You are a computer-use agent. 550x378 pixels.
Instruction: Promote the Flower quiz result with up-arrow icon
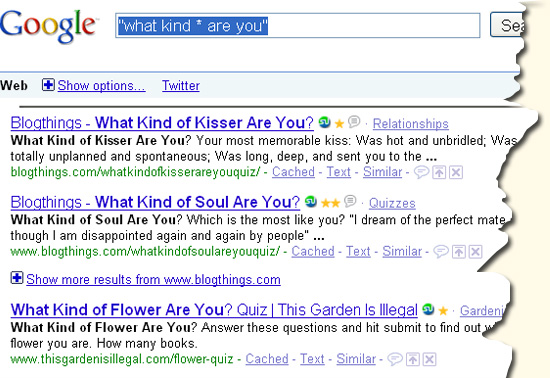coord(412,359)
